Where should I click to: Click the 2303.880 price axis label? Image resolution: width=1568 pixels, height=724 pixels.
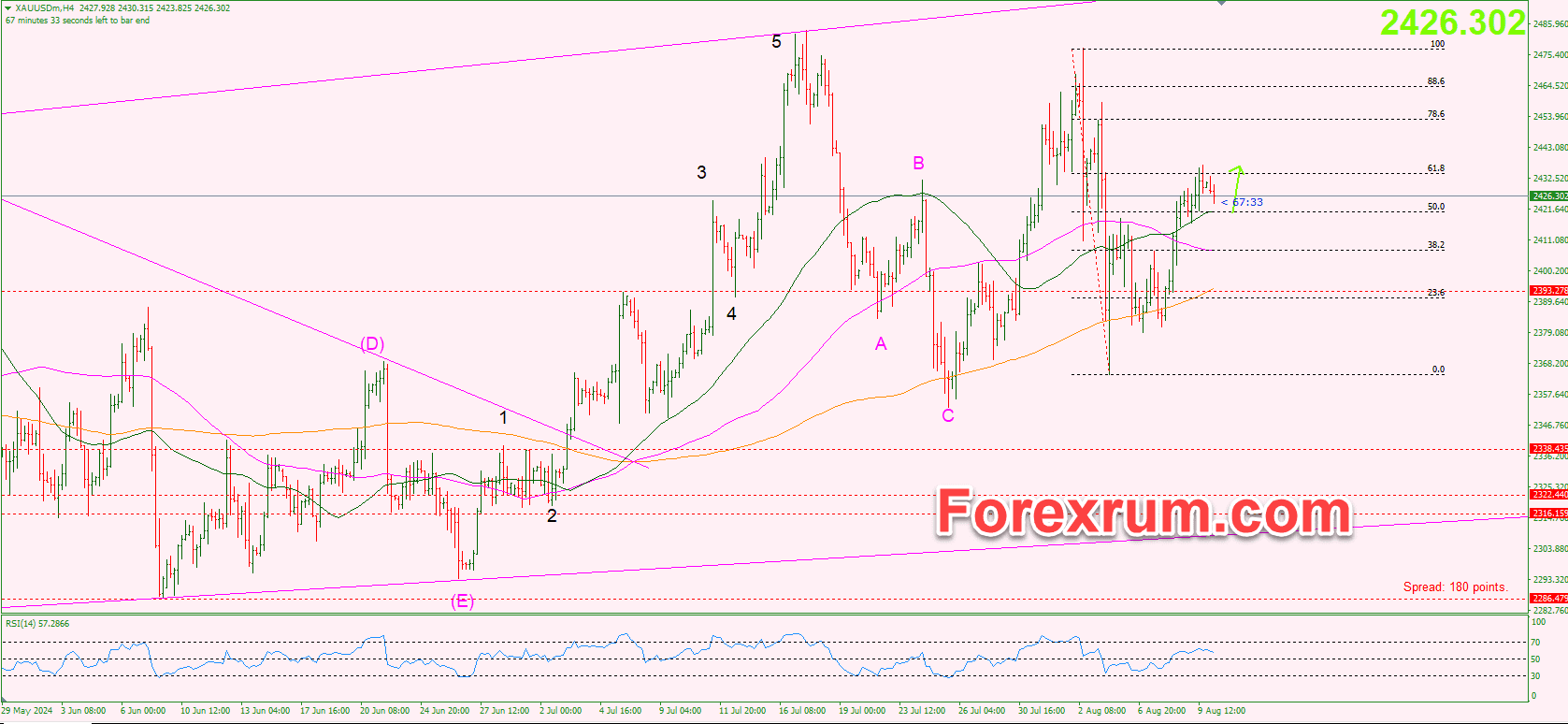click(1550, 549)
